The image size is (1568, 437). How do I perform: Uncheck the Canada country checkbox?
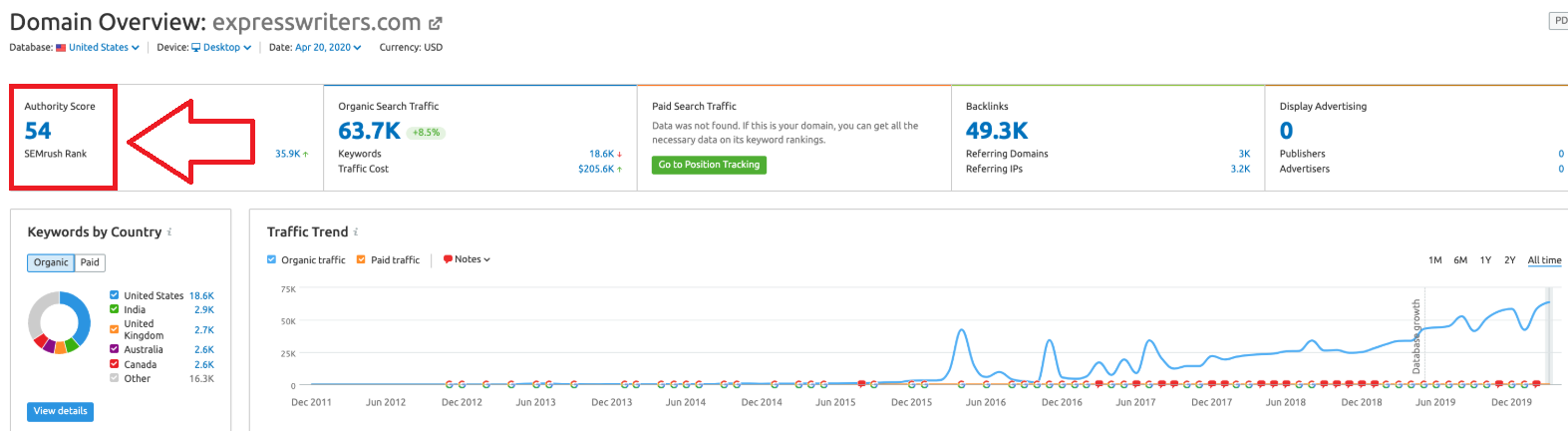115,364
